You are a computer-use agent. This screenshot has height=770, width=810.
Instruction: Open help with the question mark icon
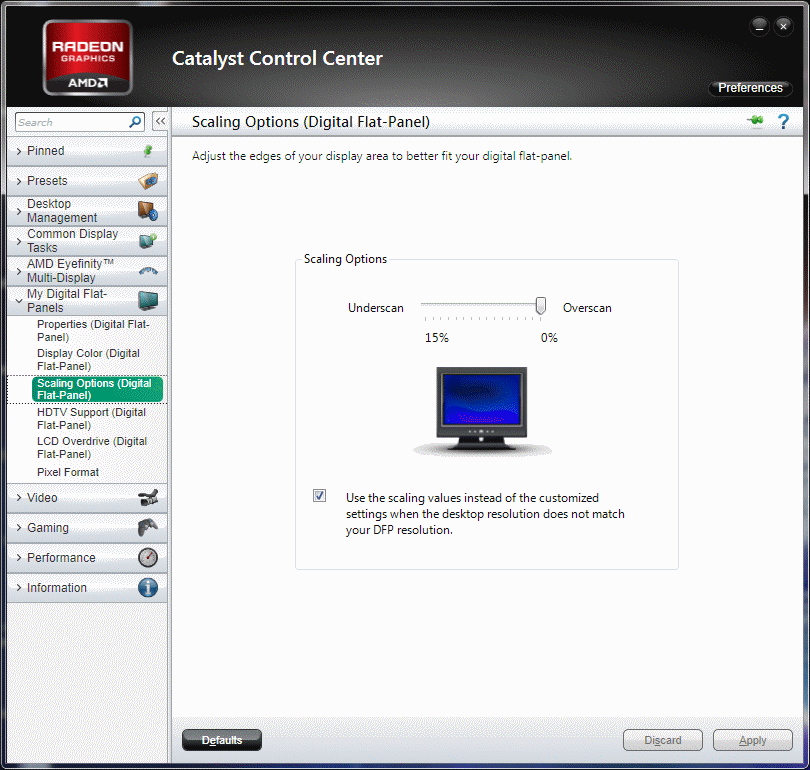(x=783, y=121)
